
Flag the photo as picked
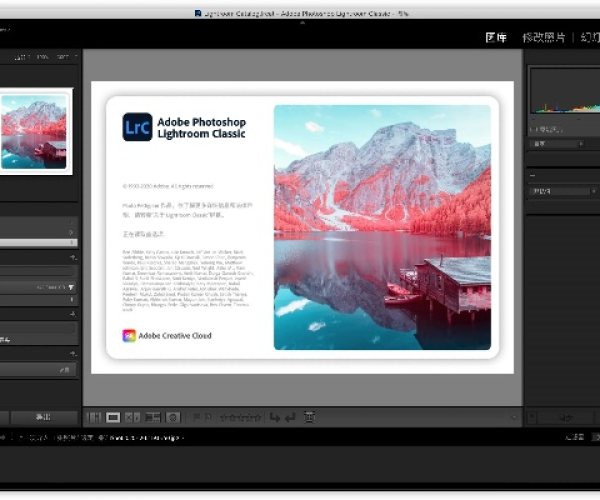click(196, 417)
